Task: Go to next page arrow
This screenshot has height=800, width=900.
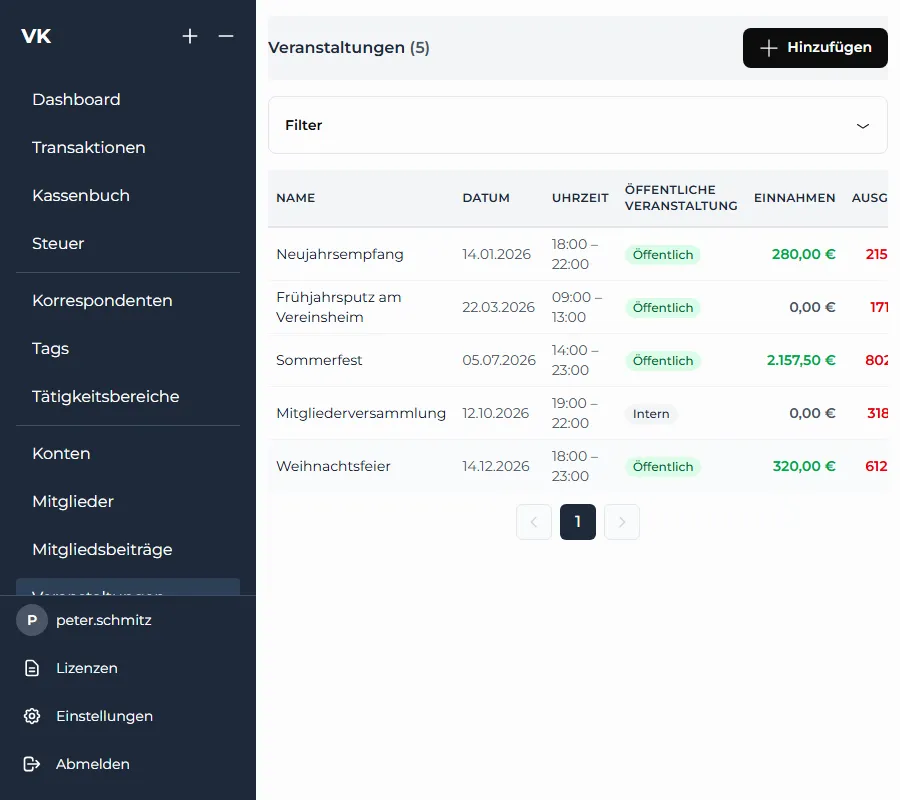Action: [622, 522]
